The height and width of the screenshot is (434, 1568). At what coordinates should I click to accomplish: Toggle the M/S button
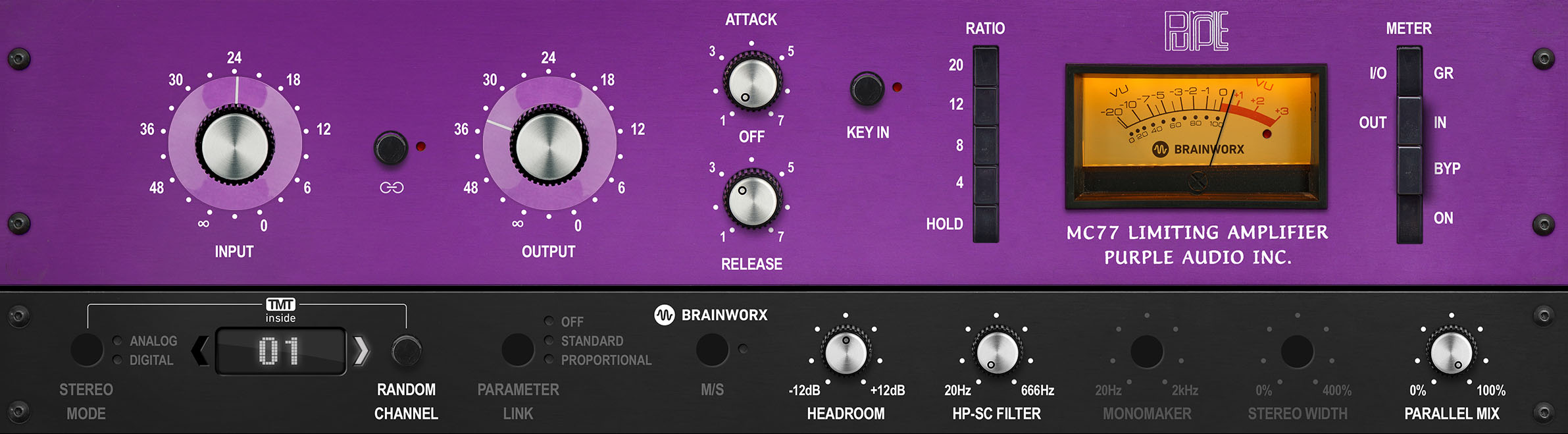712,349
